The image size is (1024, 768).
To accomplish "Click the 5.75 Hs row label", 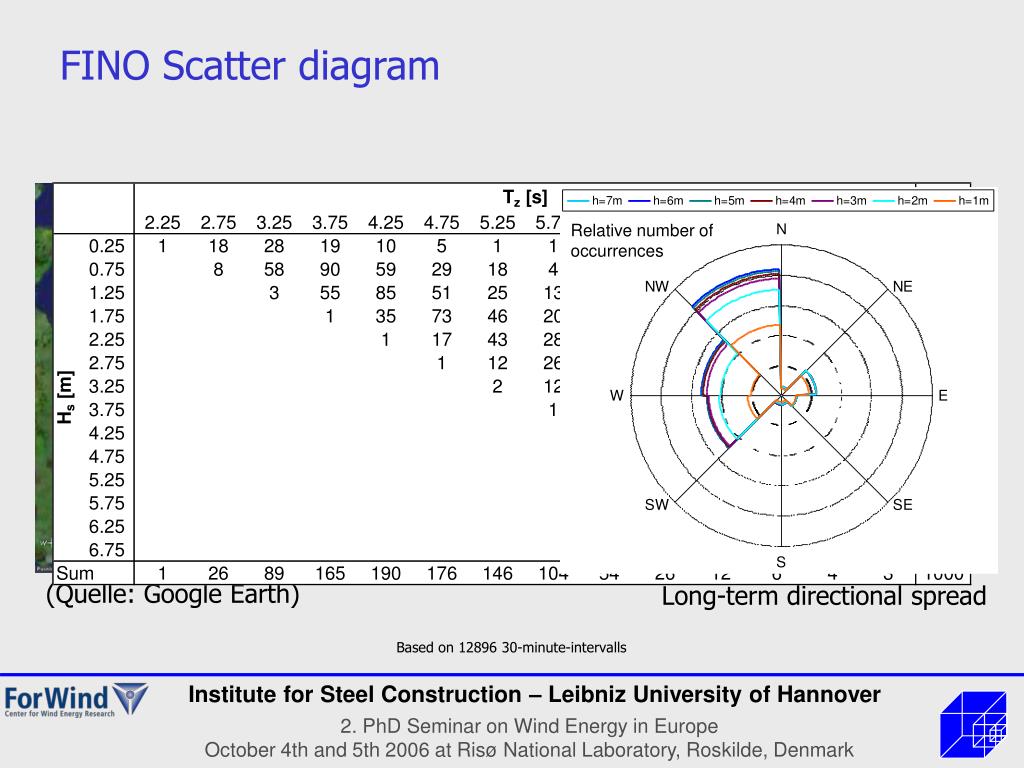I will [106, 504].
